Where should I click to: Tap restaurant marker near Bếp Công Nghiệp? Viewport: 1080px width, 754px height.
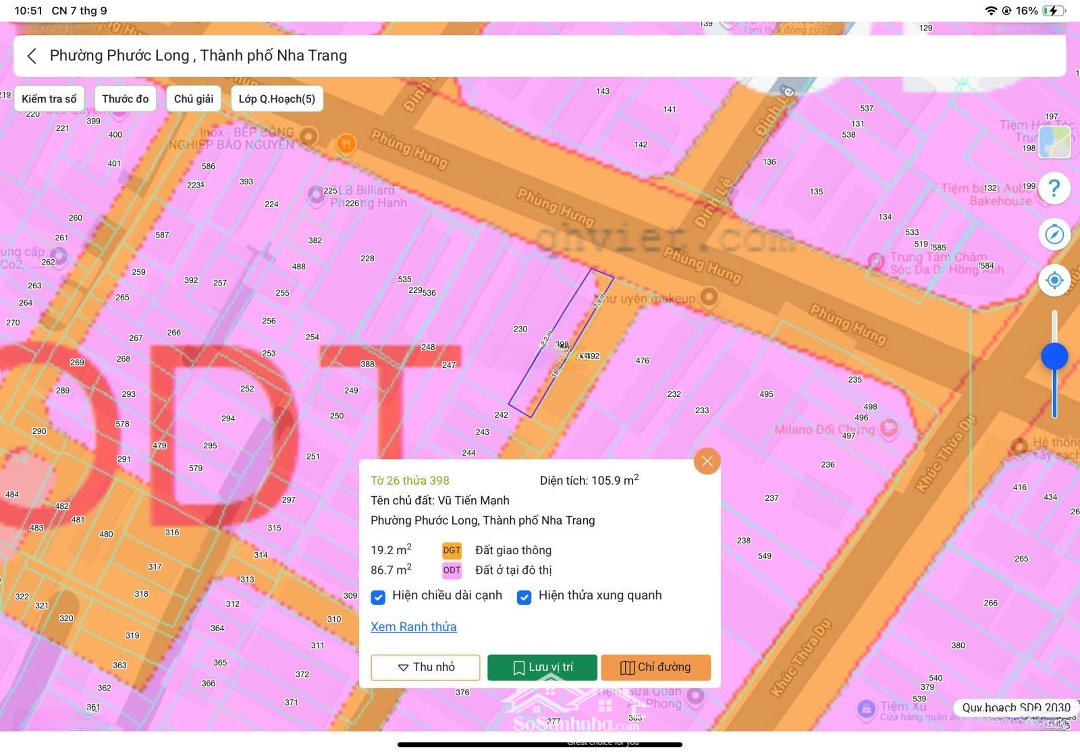coord(347,143)
